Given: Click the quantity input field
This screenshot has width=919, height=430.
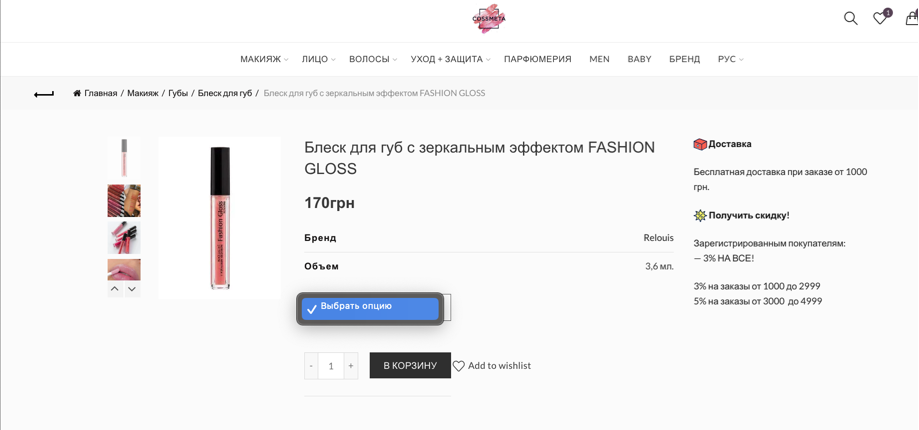Looking at the screenshot, I should [x=331, y=366].
